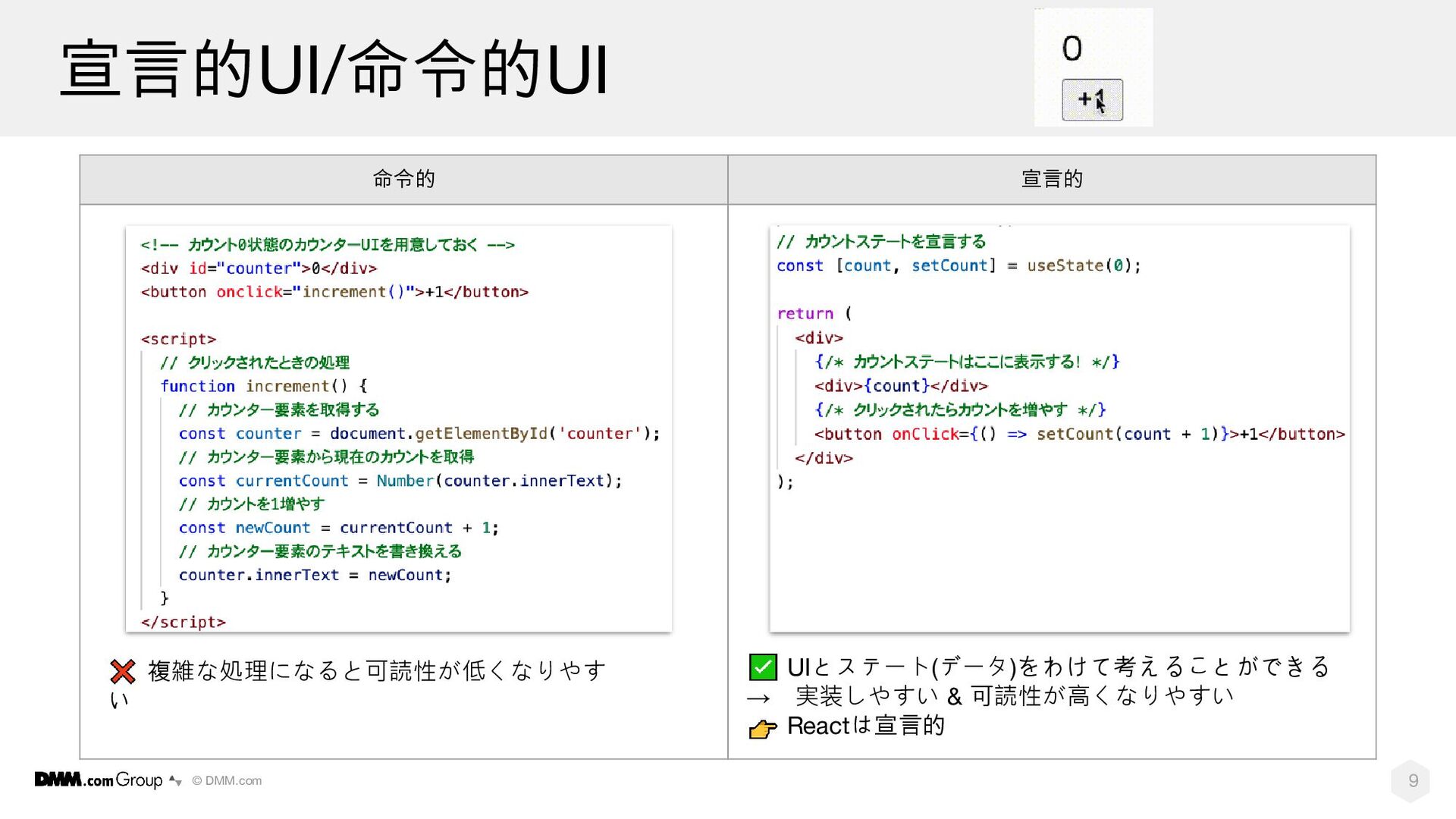The height and width of the screenshot is (819, 1456).
Task: Click the slide title 宣言的UI/命令的UI
Action: [x=334, y=69]
